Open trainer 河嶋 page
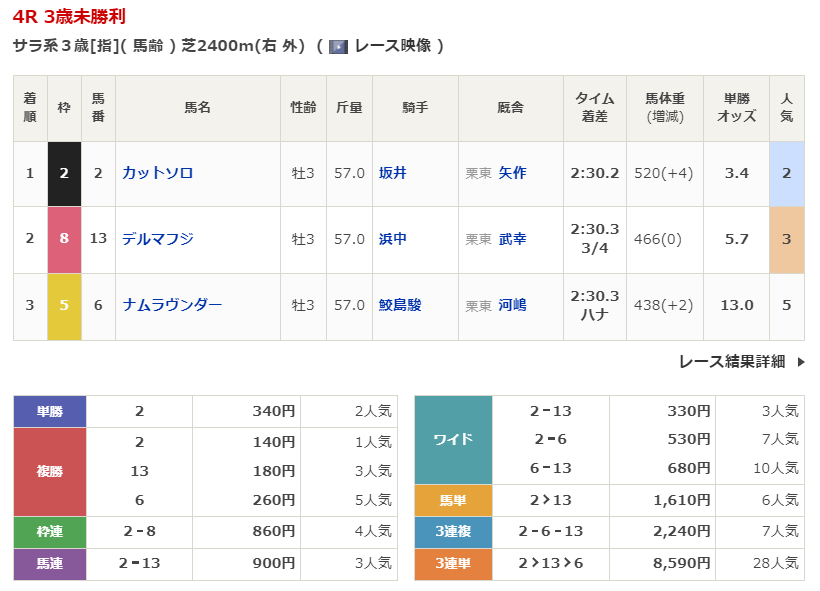This screenshot has height=591, width=820. [x=512, y=305]
